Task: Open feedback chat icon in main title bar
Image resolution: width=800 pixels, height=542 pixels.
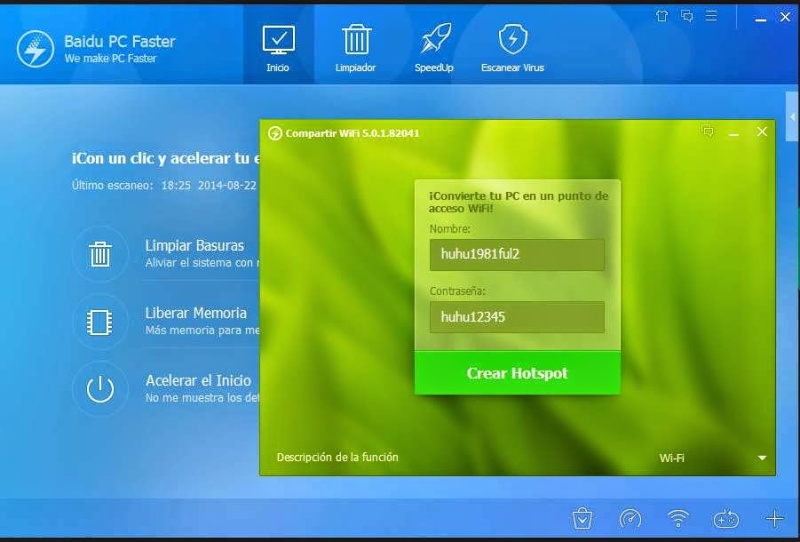Action: [x=687, y=16]
